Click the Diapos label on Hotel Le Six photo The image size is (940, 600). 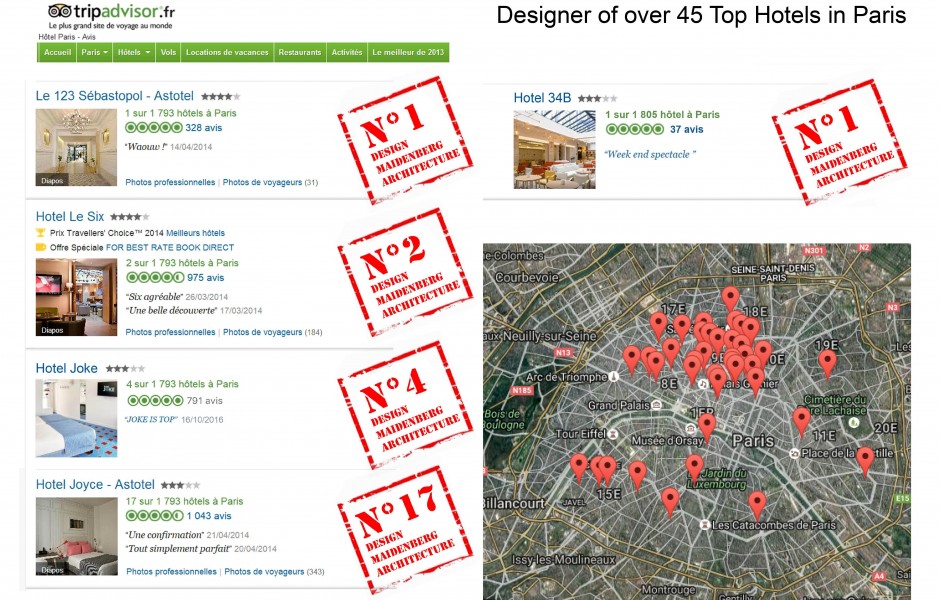coord(52,330)
